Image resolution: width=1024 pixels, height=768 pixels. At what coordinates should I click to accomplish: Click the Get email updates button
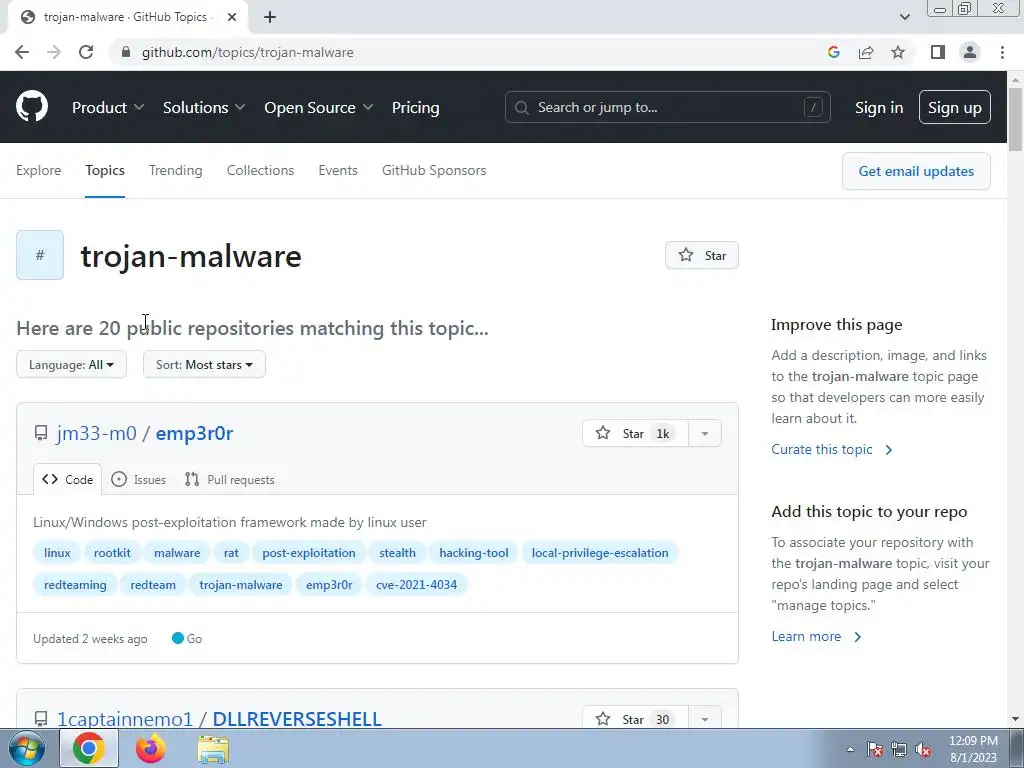[916, 171]
